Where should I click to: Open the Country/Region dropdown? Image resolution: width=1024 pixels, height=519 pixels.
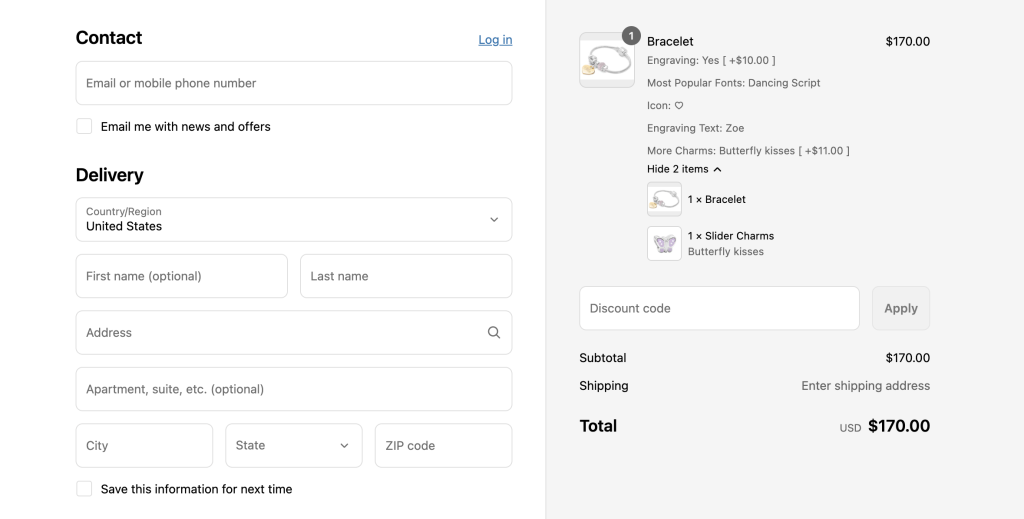[x=294, y=219]
